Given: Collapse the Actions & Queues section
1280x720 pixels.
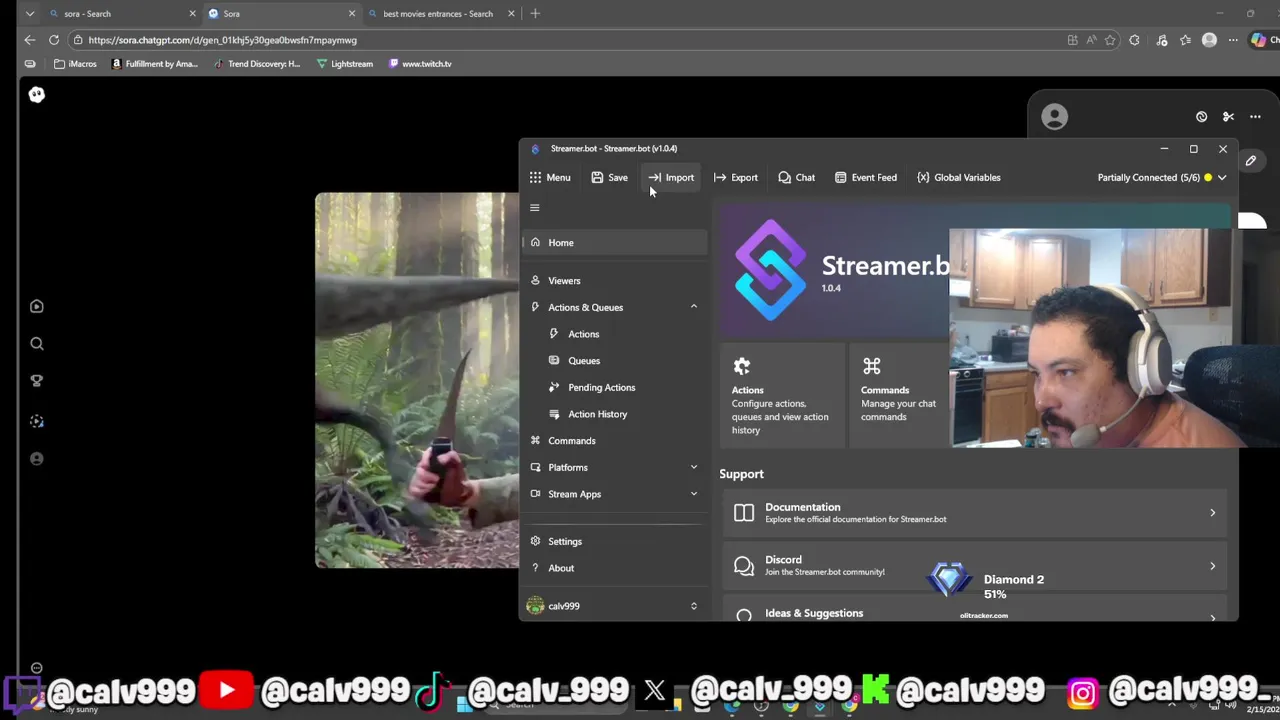Looking at the screenshot, I should pyautogui.click(x=693, y=307).
